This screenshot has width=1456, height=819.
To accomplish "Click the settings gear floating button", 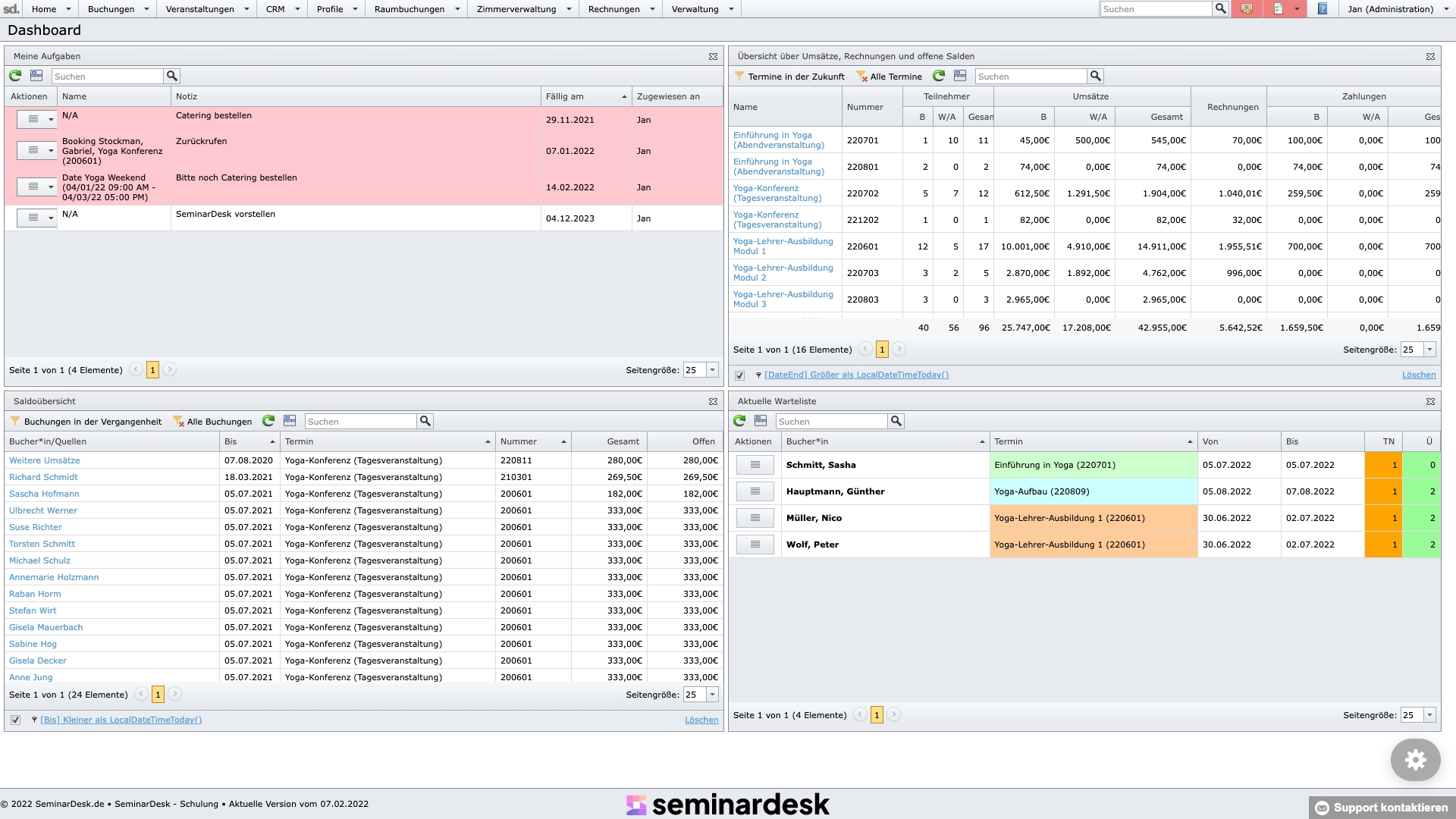I will point(1415,760).
